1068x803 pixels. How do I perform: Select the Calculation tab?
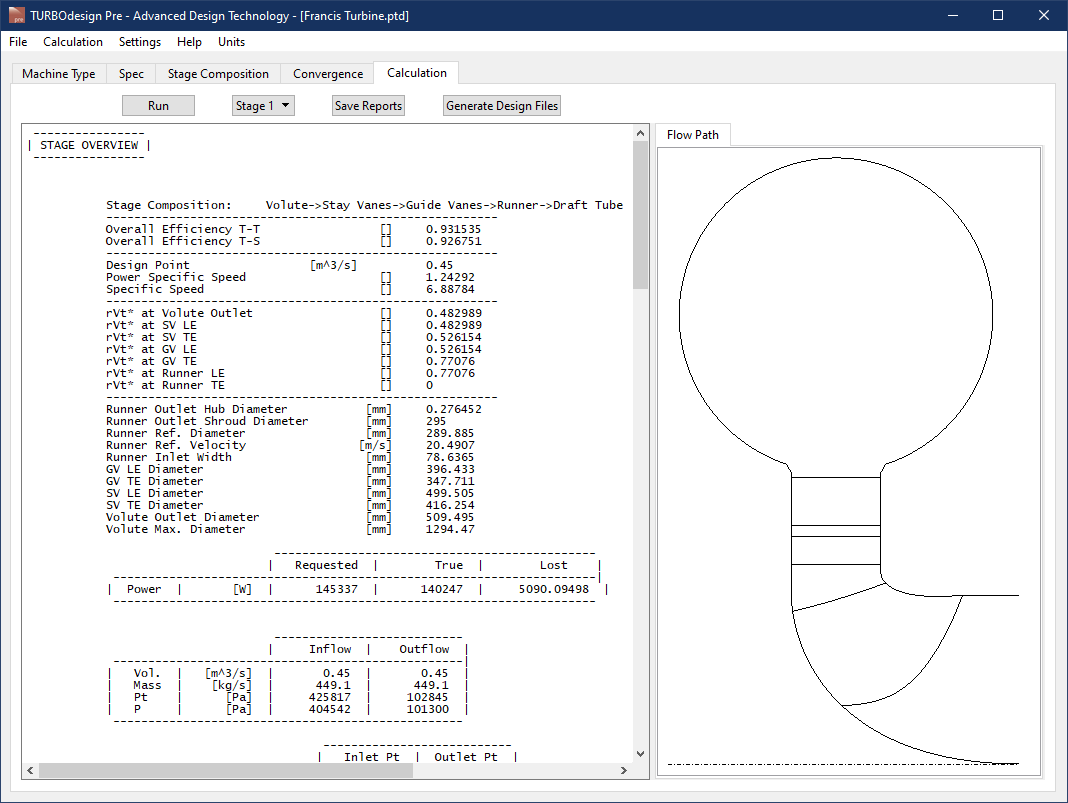click(416, 73)
